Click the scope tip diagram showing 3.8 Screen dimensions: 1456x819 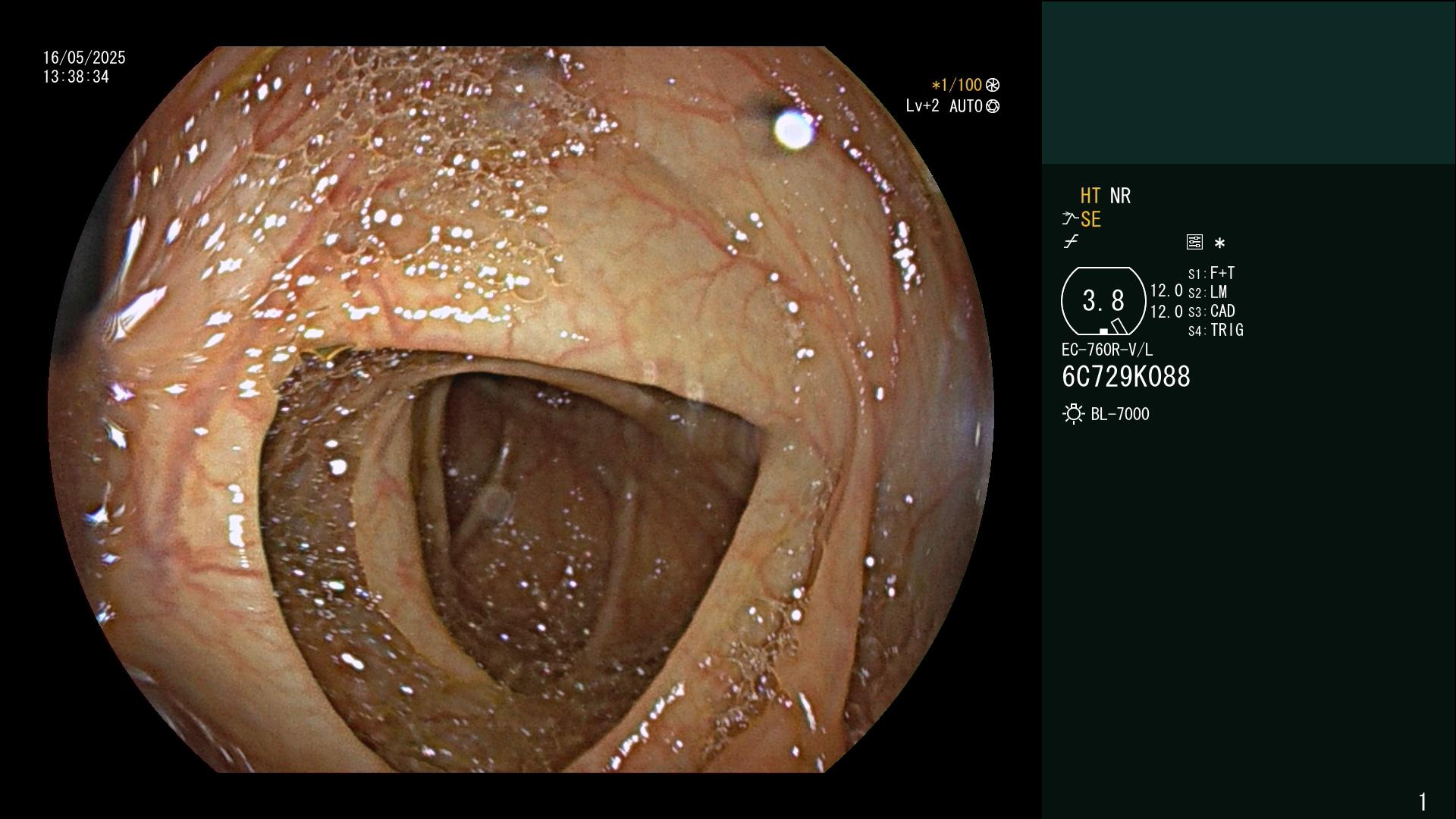[1103, 301]
